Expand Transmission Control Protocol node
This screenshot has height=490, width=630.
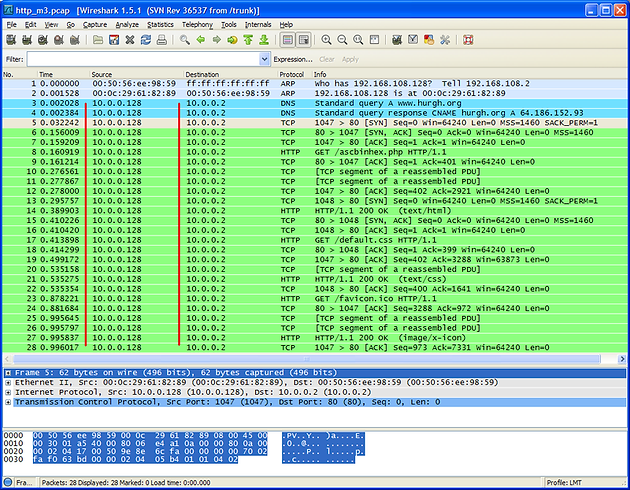pyautogui.click(x=8, y=402)
